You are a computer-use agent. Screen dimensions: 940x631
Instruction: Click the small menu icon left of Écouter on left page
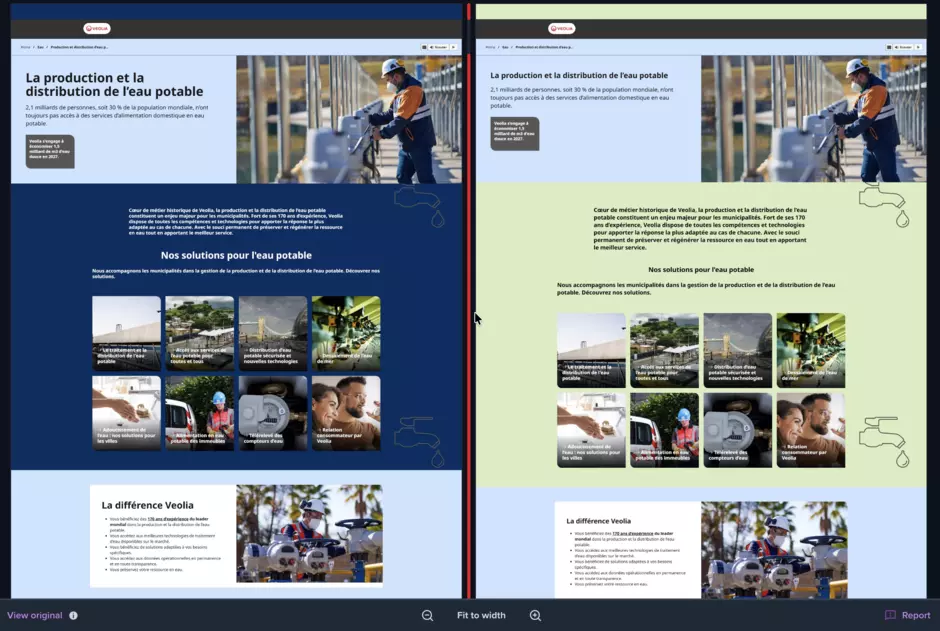424,47
